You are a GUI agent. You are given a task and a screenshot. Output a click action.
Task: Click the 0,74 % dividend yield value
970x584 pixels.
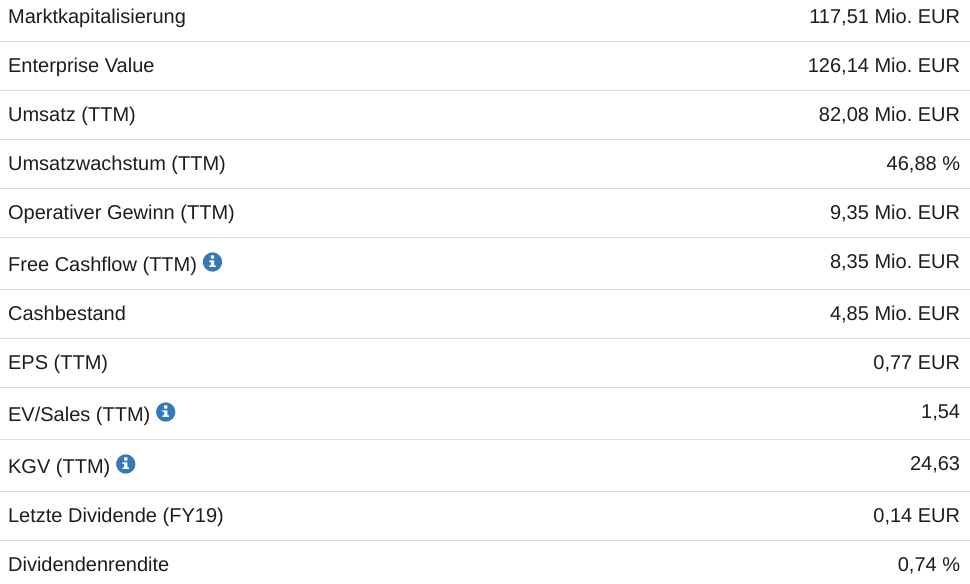tap(928, 565)
